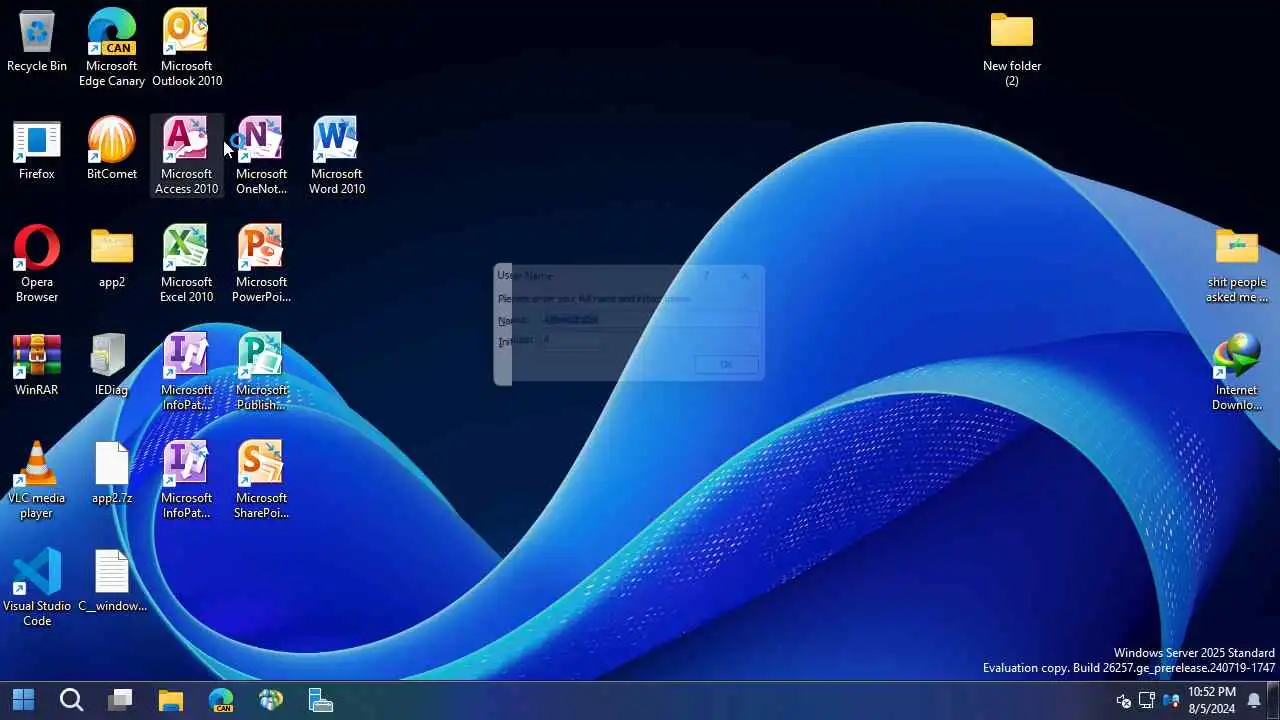Open the Windows Start menu

pyautogui.click(x=24, y=700)
